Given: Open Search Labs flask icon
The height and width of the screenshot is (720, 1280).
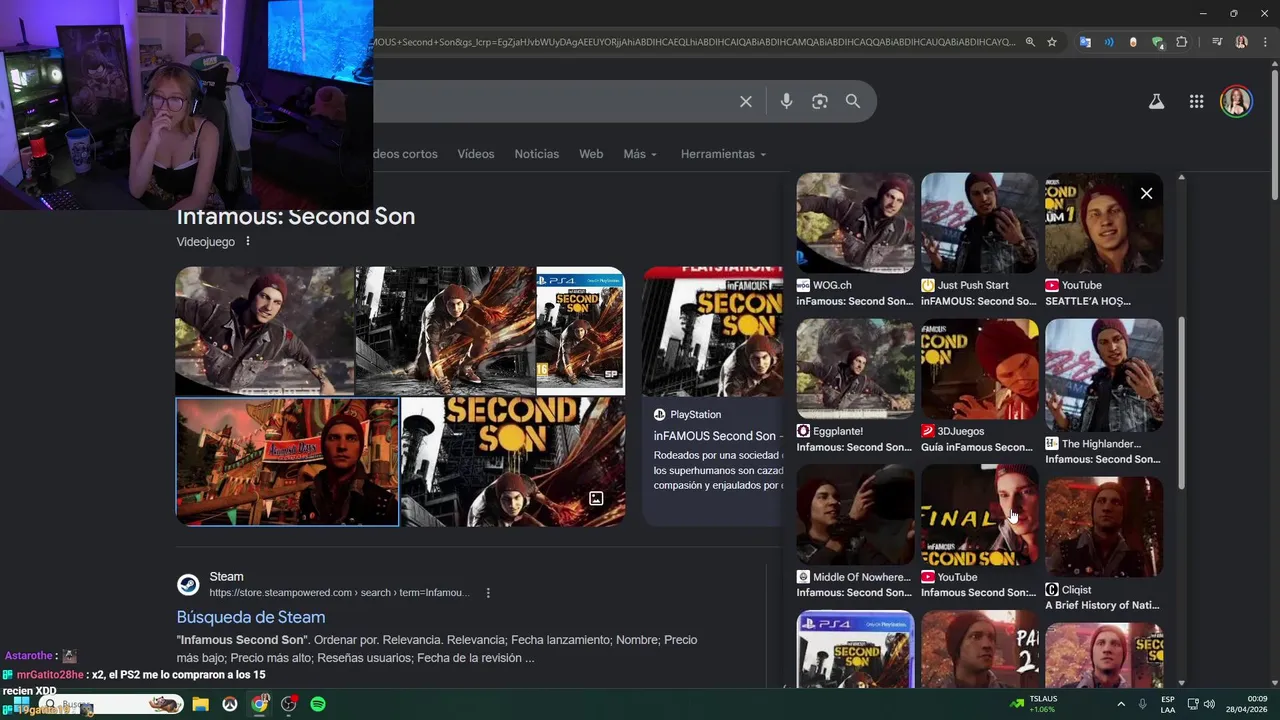Looking at the screenshot, I should (1157, 101).
